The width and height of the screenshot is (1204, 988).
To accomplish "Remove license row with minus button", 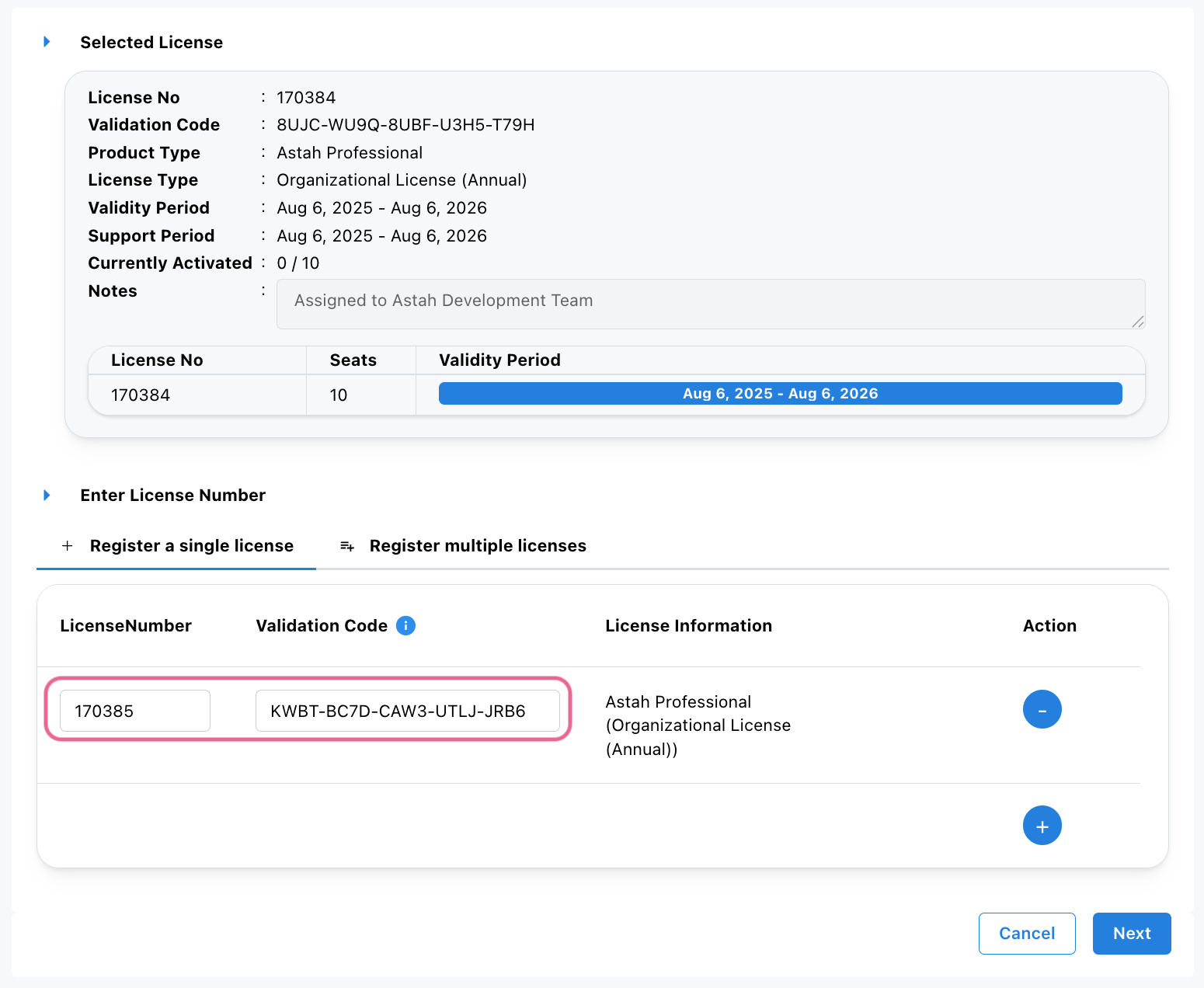I will pyautogui.click(x=1042, y=709).
